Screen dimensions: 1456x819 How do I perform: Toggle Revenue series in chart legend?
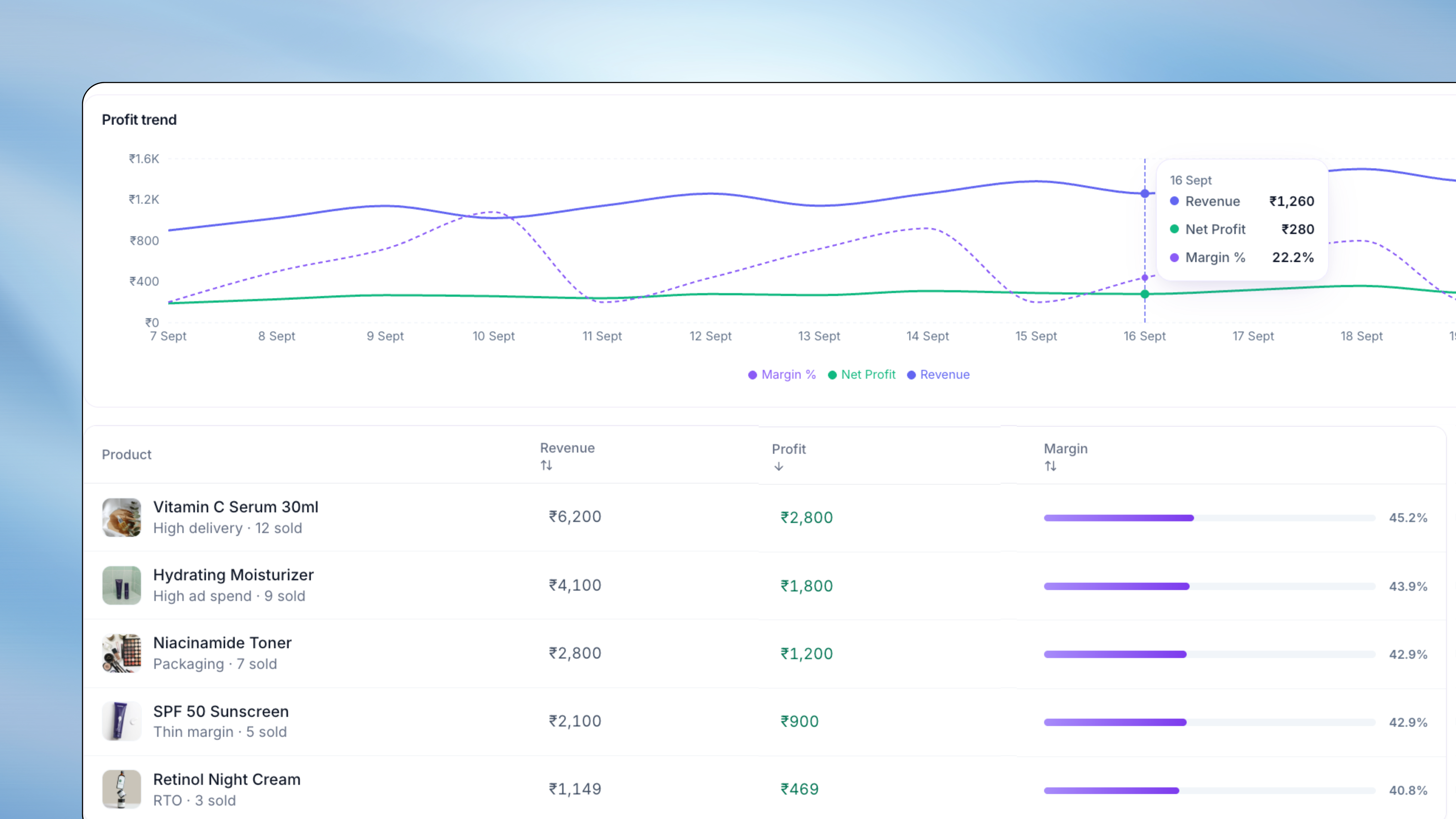click(x=938, y=375)
